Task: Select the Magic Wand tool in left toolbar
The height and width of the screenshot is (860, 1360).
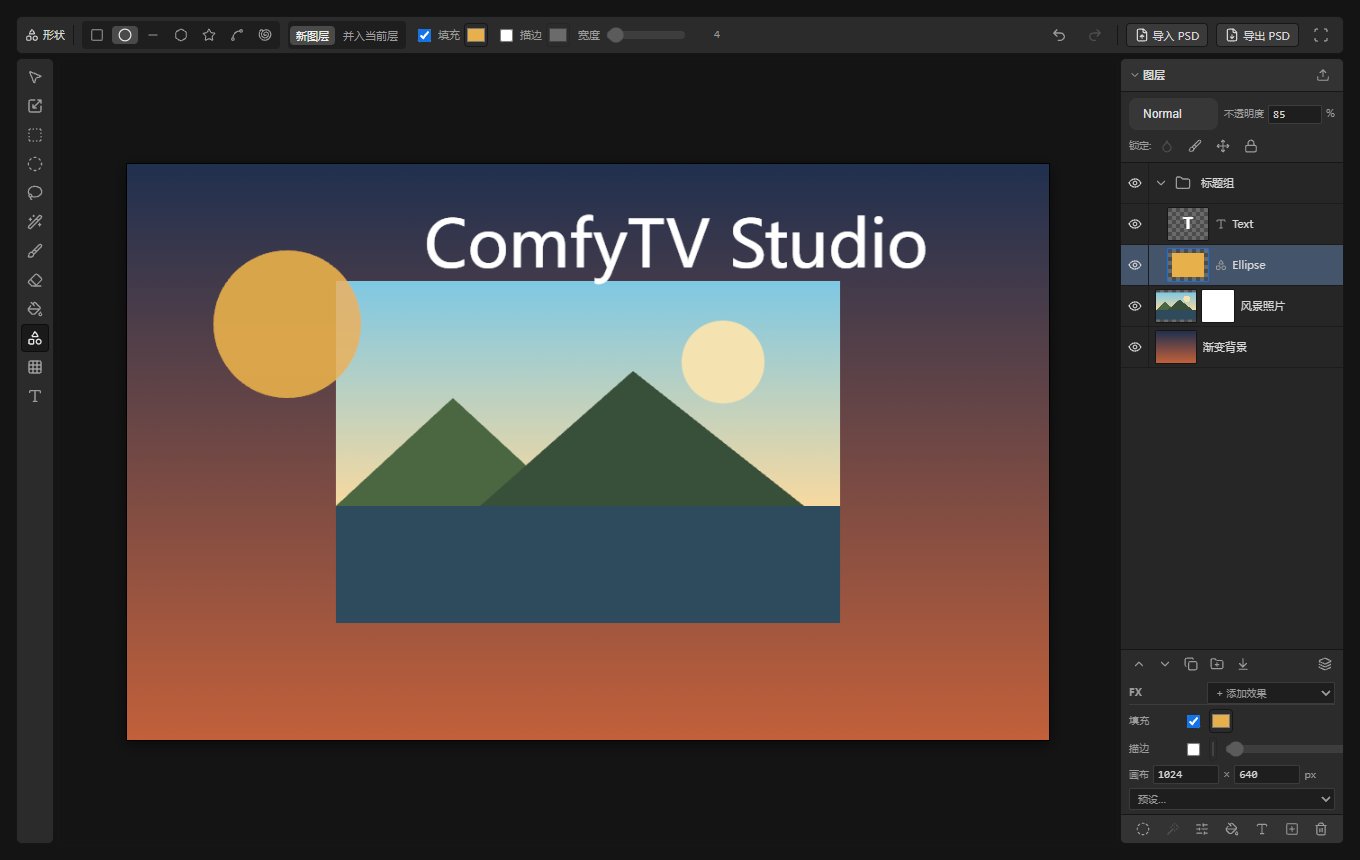Action: pos(35,222)
